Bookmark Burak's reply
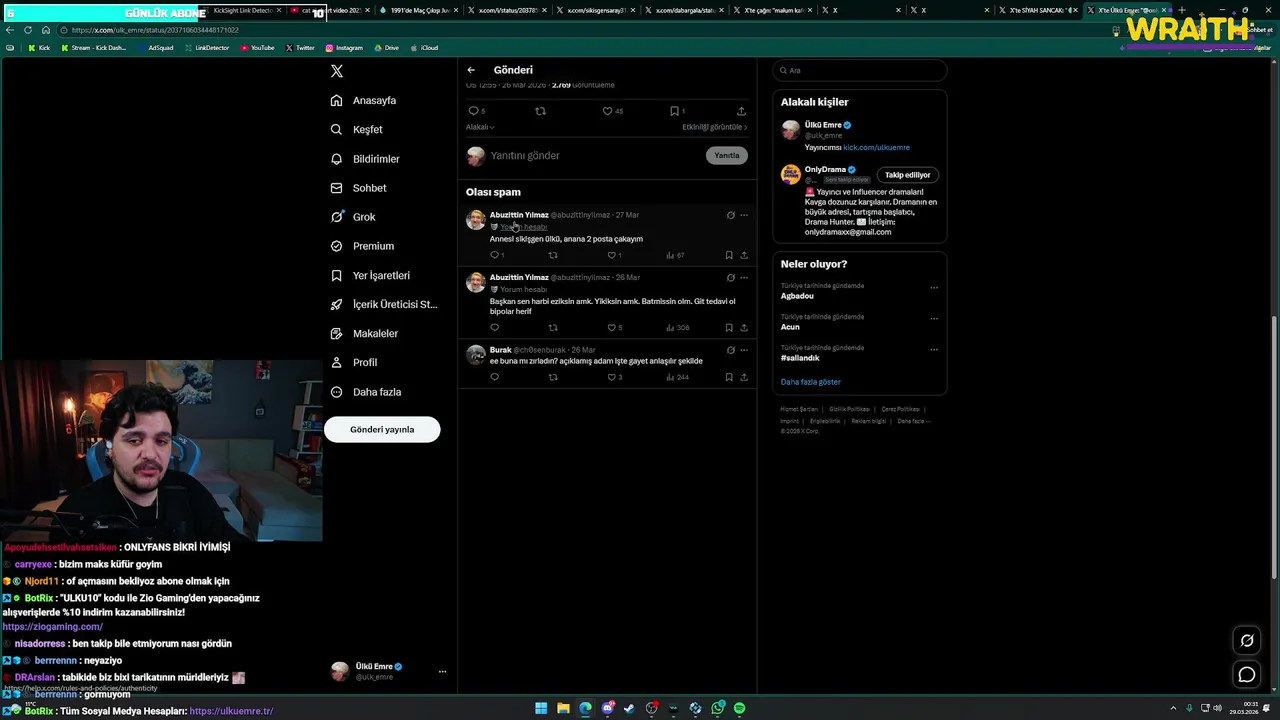Screen dimensions: 1280x720 (x=729, y=377)
